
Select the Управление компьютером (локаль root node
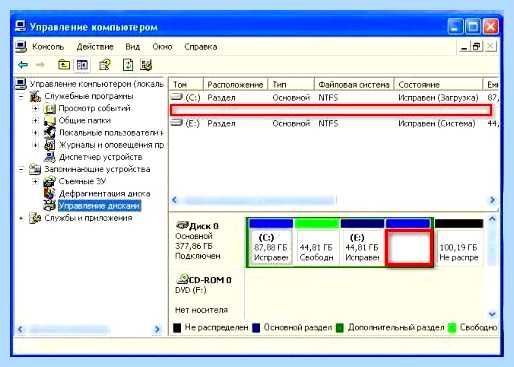coord(97,84)
